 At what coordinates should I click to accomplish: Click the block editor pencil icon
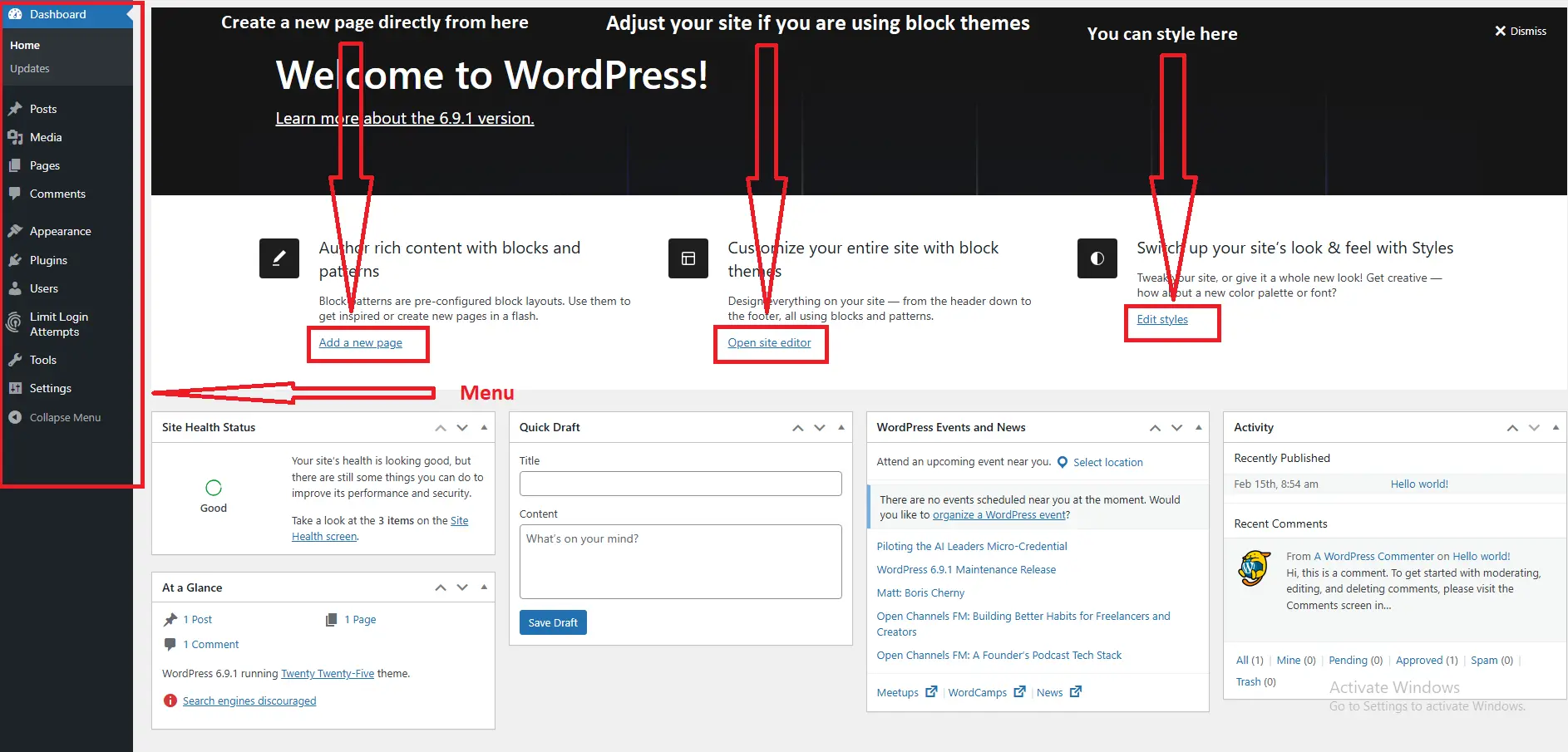pos(279,258)
